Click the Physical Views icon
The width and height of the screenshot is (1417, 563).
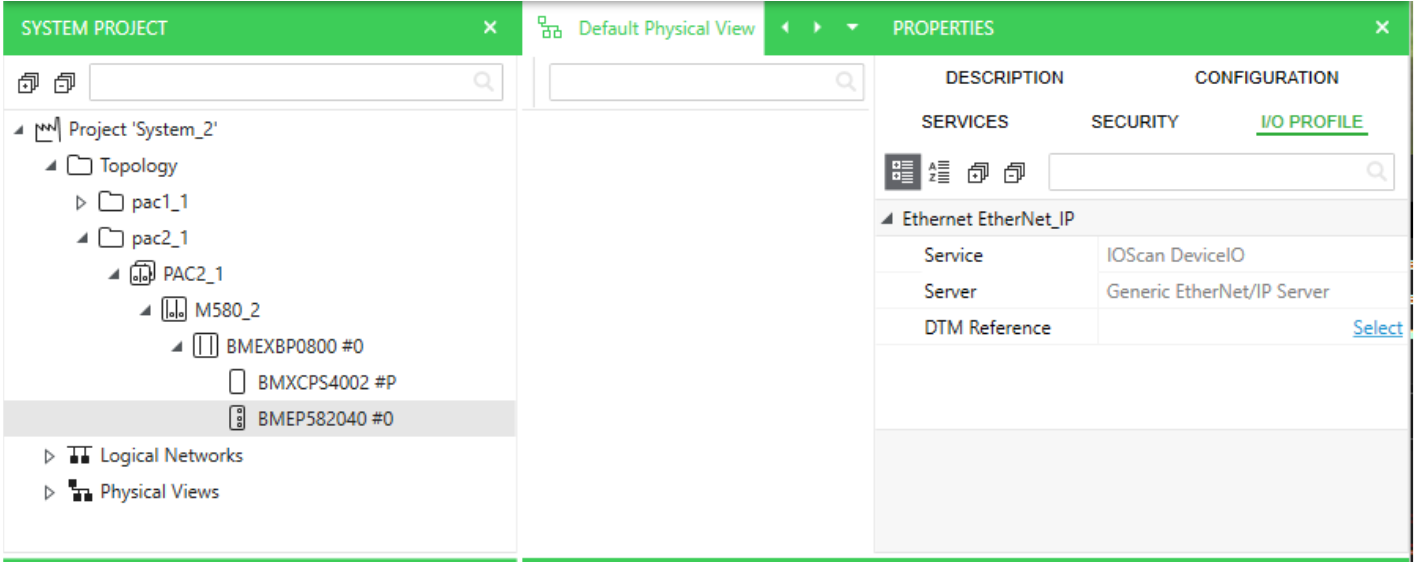click(x=80, y=491)
